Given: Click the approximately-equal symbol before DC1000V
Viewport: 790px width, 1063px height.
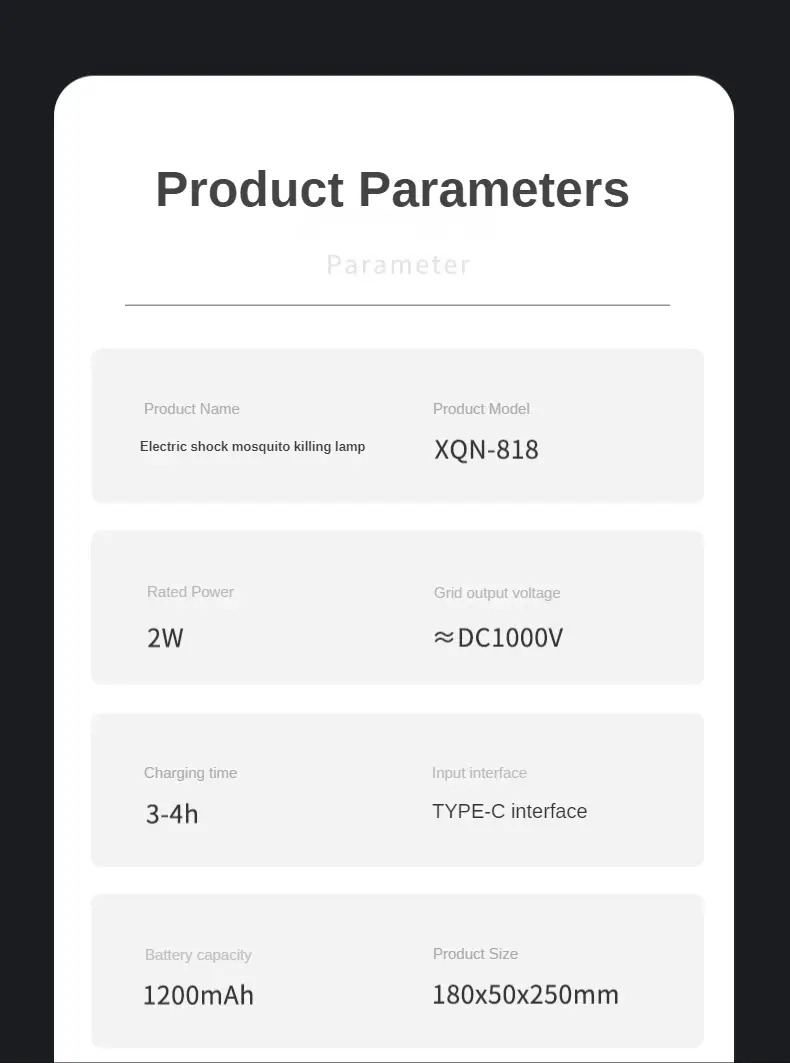Looking at the screenshot, I should tap(444, 637).
